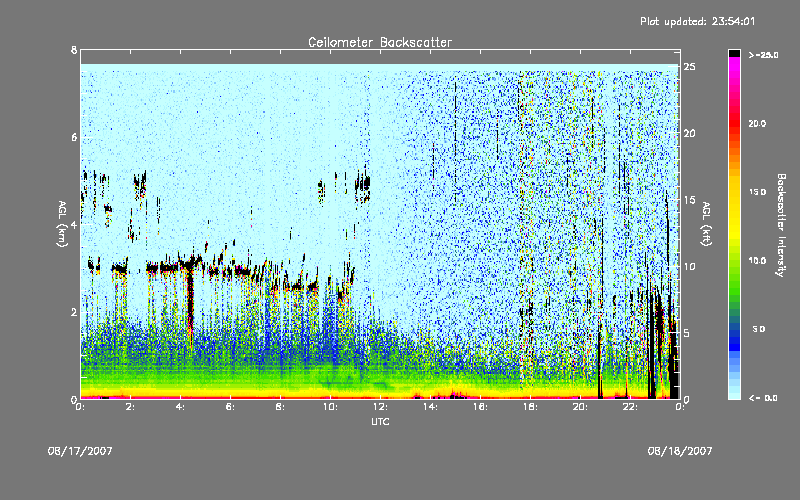
Task: Click the "15" tick on the kft axis
Action: tap(690, 200)
